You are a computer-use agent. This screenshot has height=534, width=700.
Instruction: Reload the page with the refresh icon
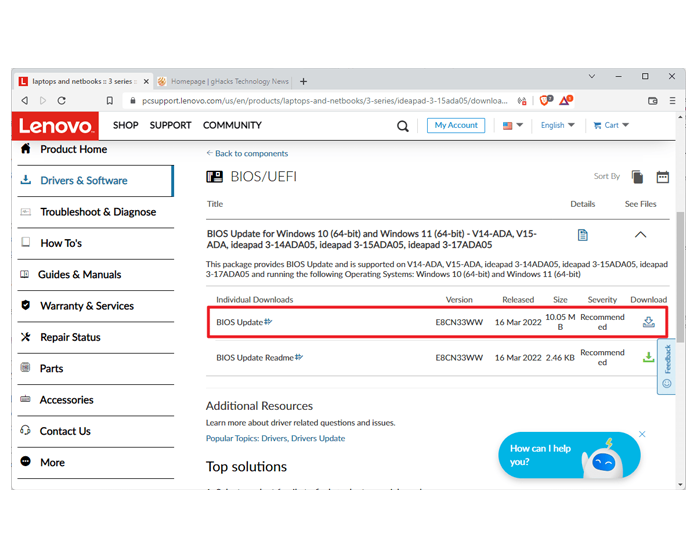(62, 100)
